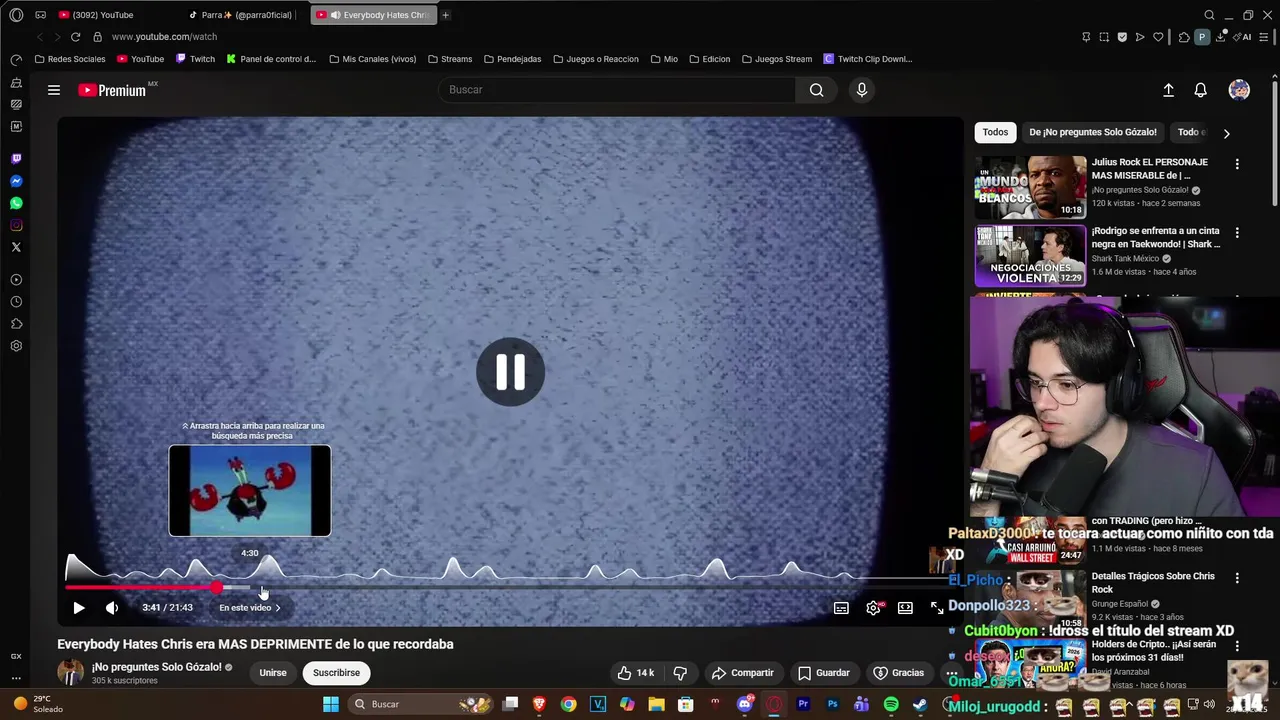Open the Streams bookmark folder
Viewport: 1280px width, 720px height.
[x=449, y=59]
